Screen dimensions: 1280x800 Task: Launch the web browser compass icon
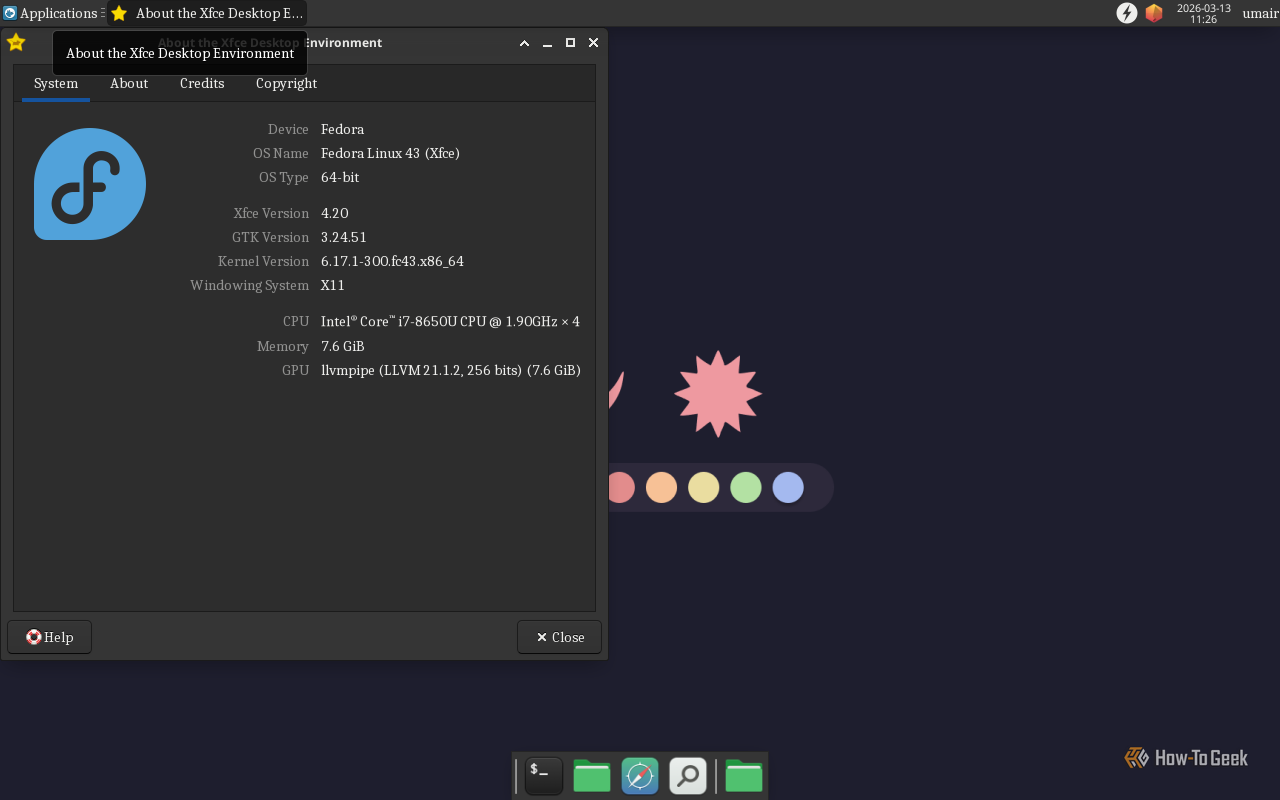pos(640,776)
